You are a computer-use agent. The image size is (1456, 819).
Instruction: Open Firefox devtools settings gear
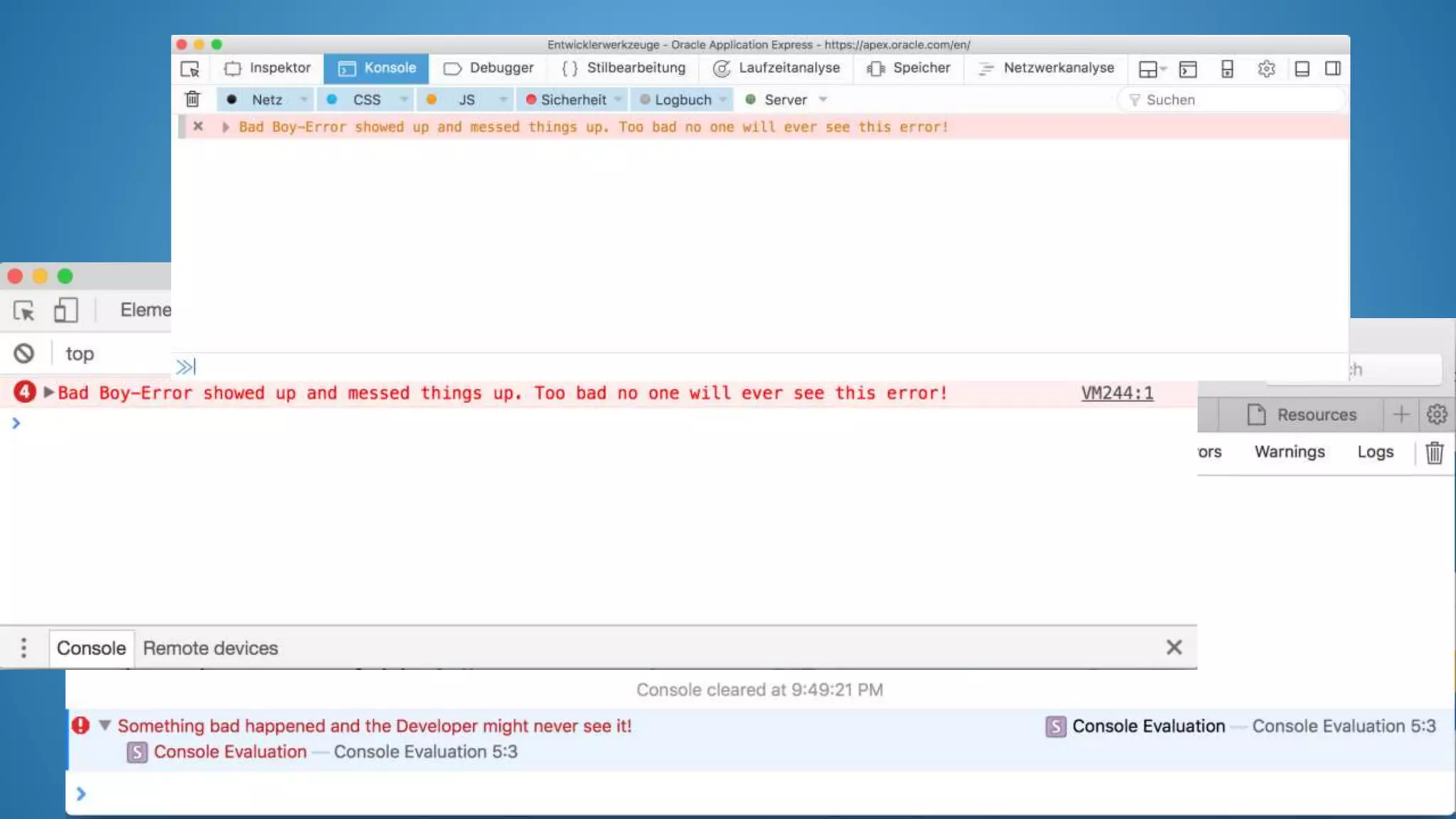pos(1265,69)
